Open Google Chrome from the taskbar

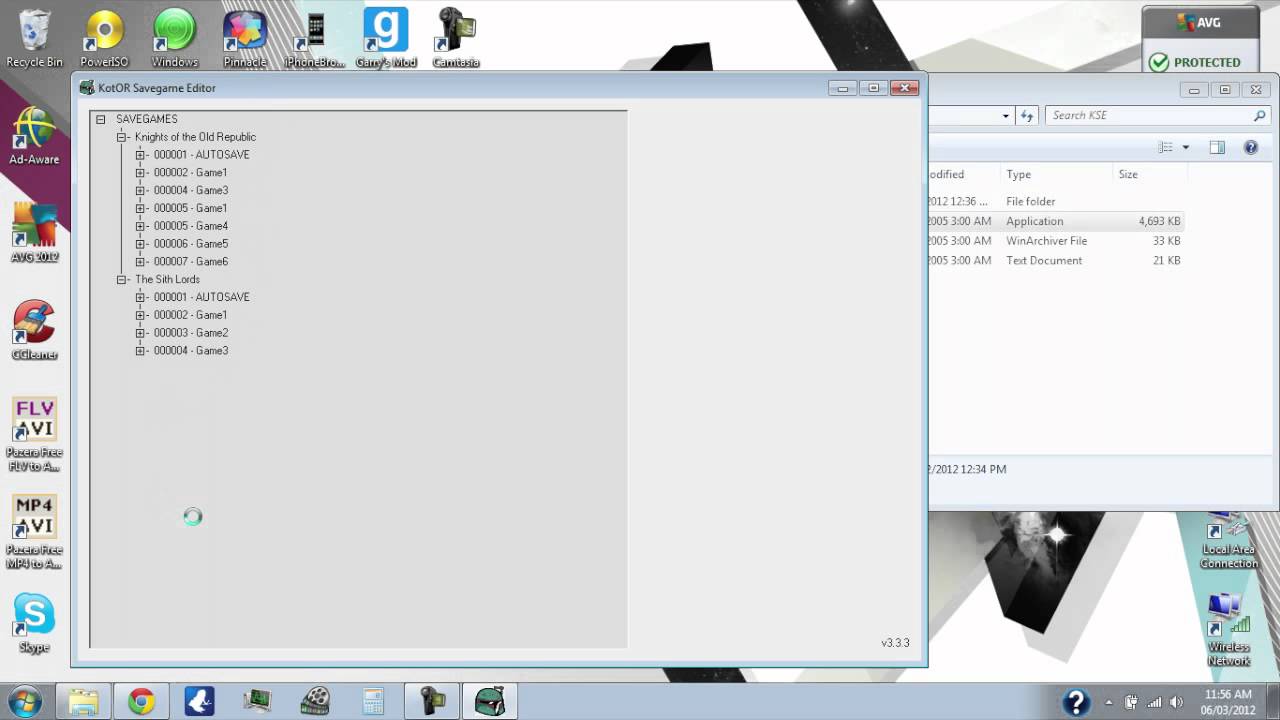(x=141, y=702)
